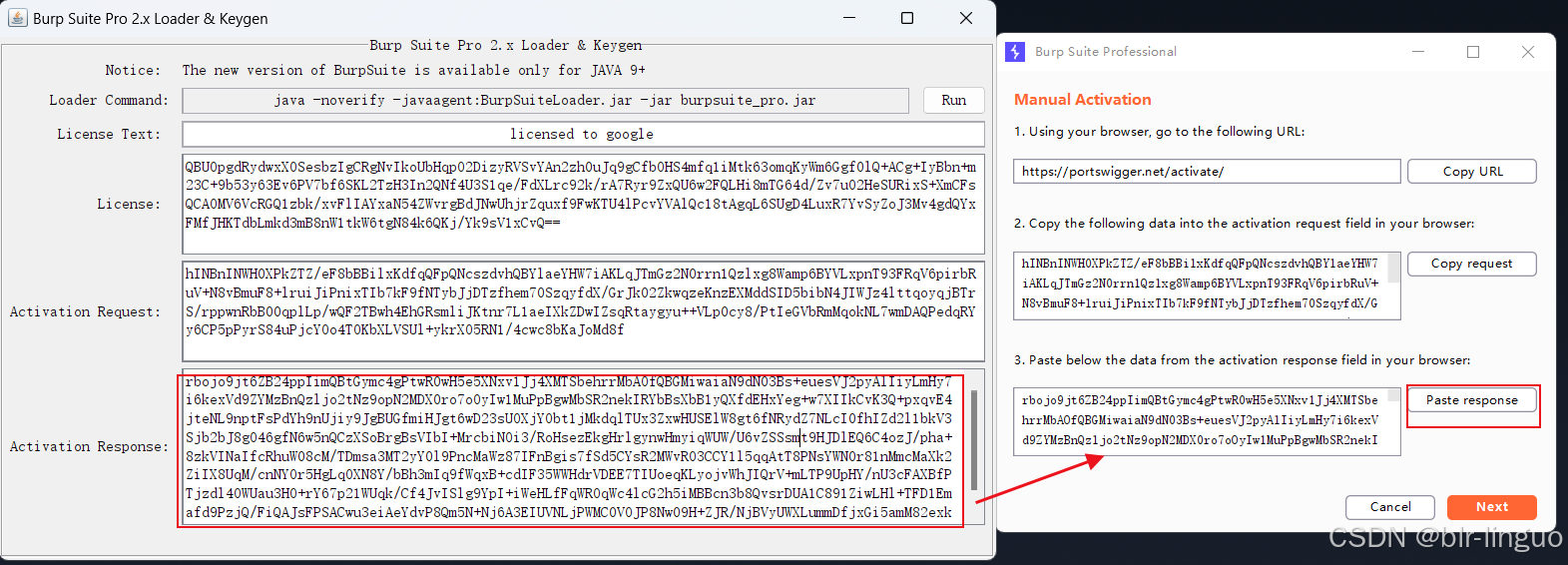Click the Cancel button in Burp activation
The image size is (1568, 565).
[x=1390, y=507]
